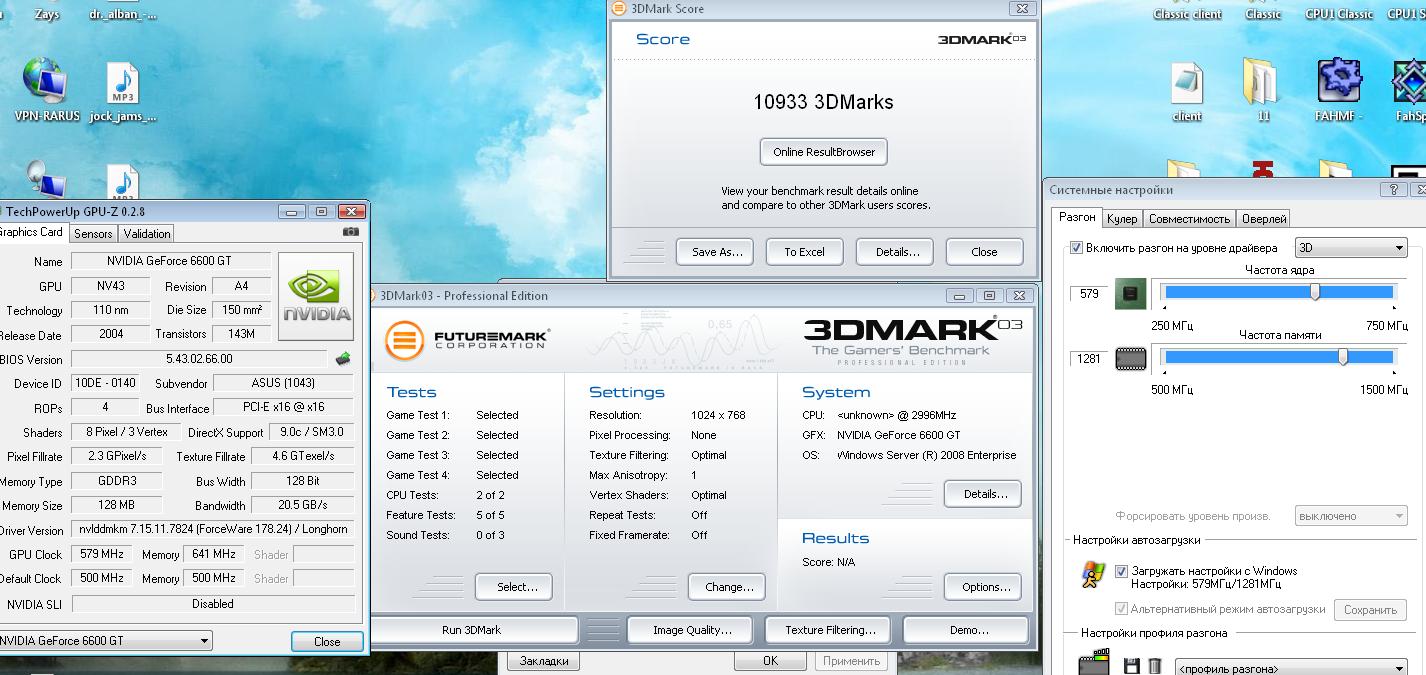
Task: Click the GPU-Z screenshot camera icon
Action: [x=350, y=232]
